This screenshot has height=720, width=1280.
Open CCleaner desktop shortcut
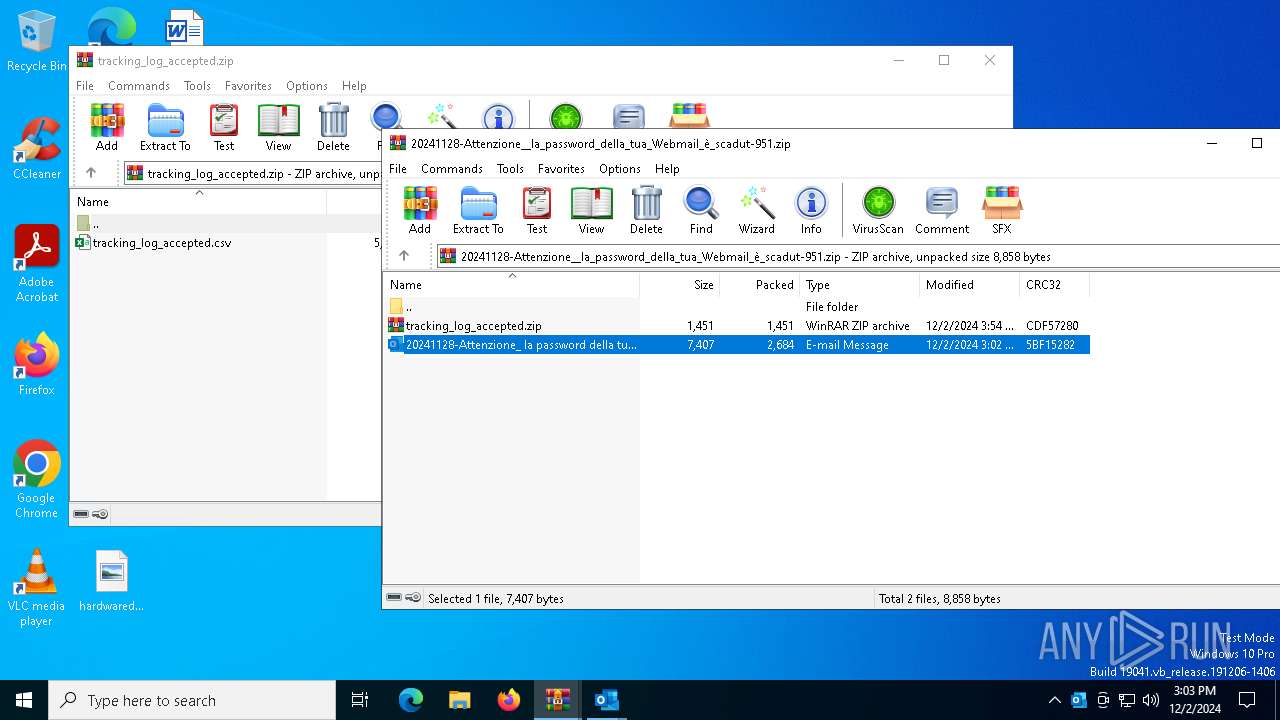pos(36,148)
